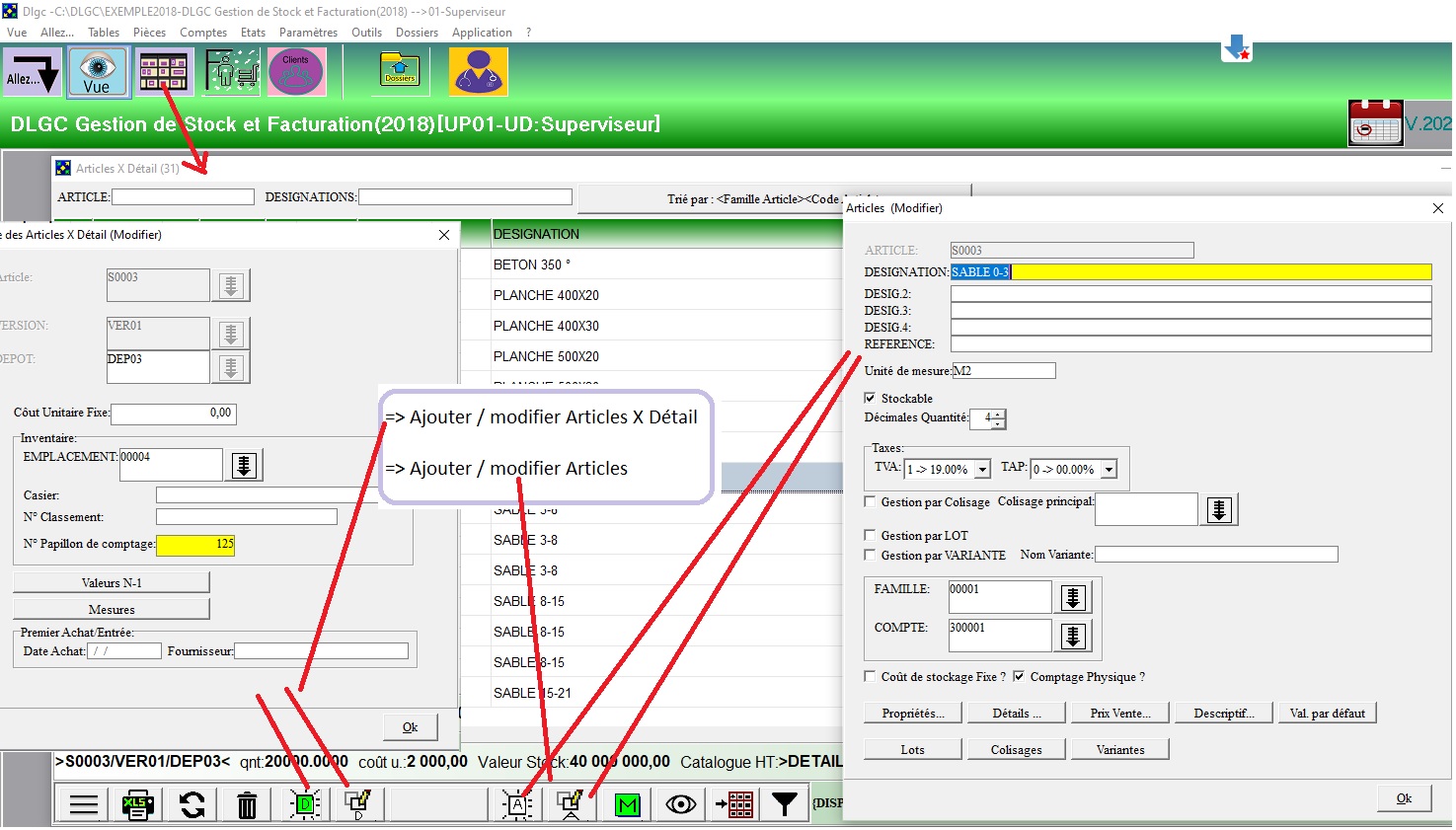The height and width of the screenshot is (830, 1456).
Task: Click the green D add detail icon
Action: pos(305,805)
